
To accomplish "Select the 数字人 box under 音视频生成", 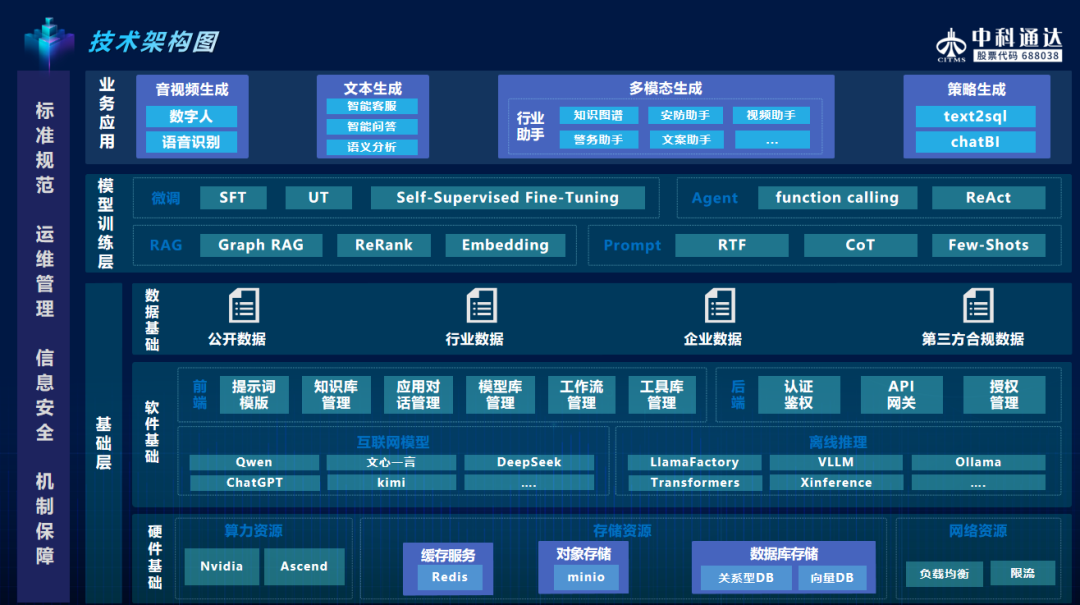I will point(191,116).
